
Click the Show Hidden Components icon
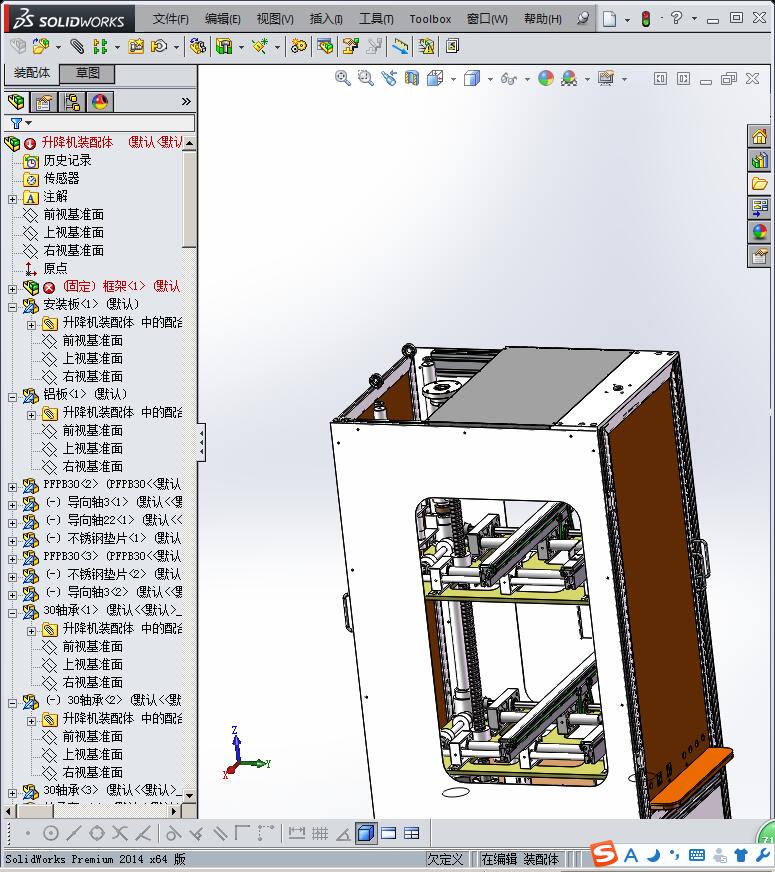coord(197,46)
